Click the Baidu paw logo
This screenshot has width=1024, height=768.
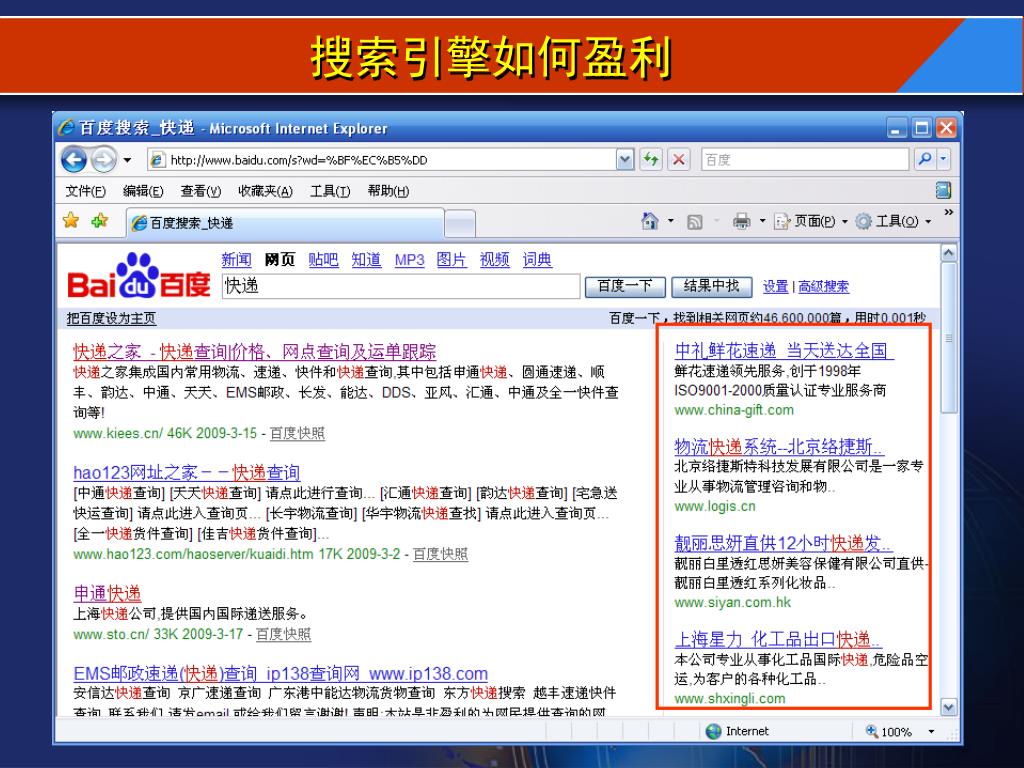(x=138, y=275)
